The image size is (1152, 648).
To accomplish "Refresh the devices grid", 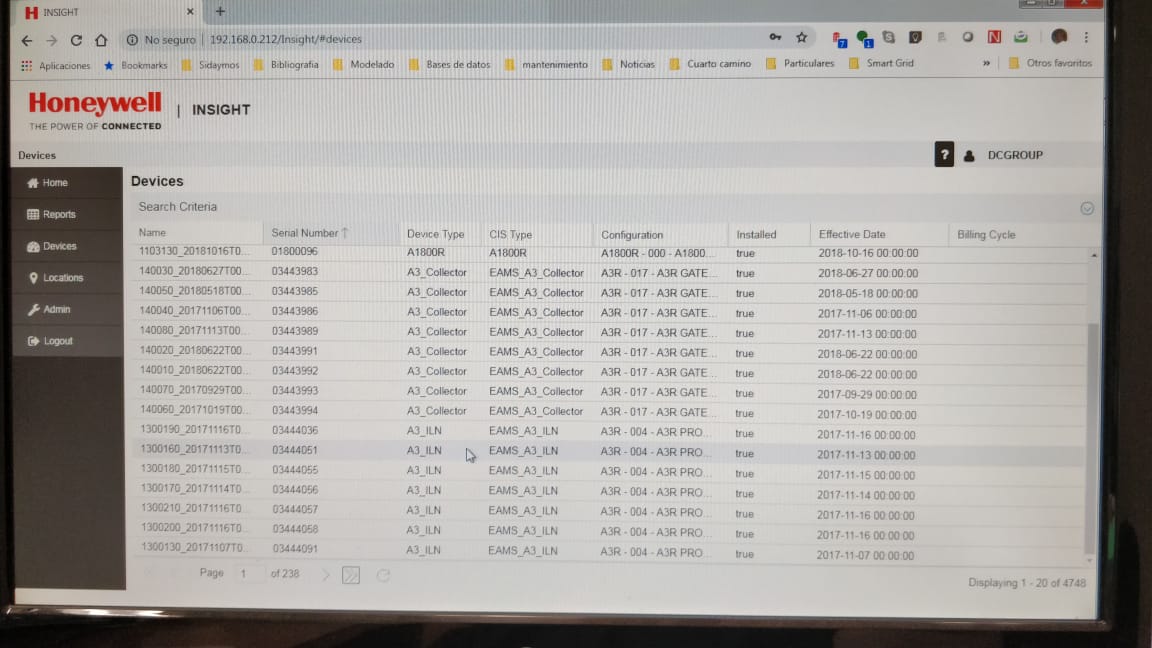I will point(383,575).
